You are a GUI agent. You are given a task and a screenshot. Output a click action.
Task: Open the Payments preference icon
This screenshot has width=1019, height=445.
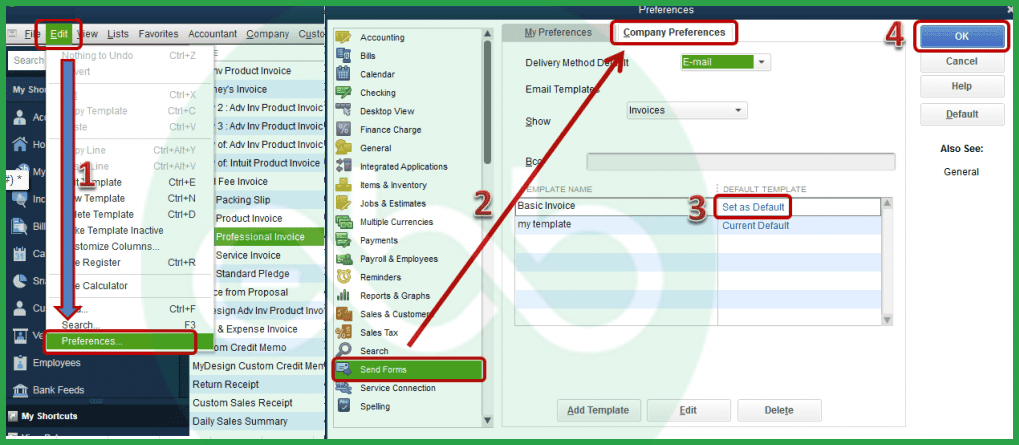343,240
